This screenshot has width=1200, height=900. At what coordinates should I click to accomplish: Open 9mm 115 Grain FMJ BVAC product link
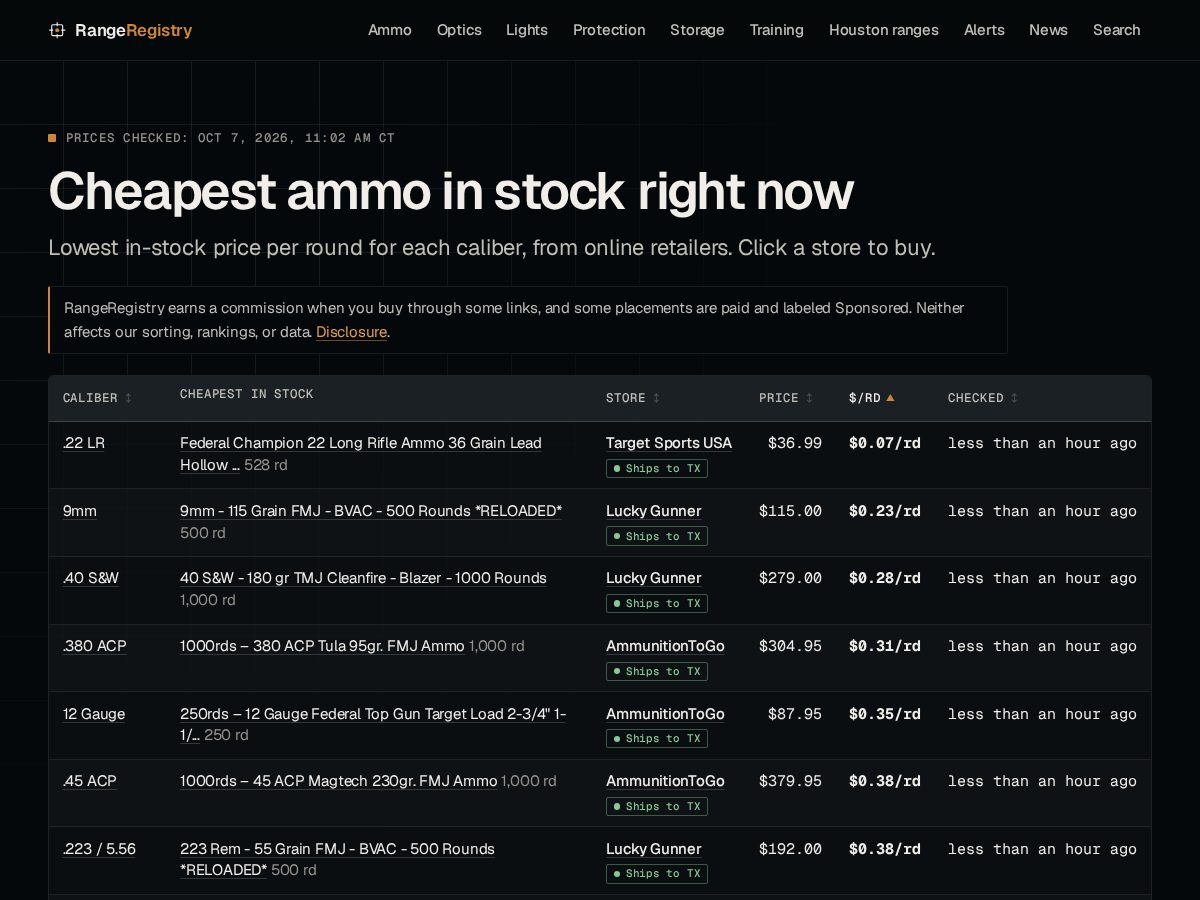tap(371, 511)
